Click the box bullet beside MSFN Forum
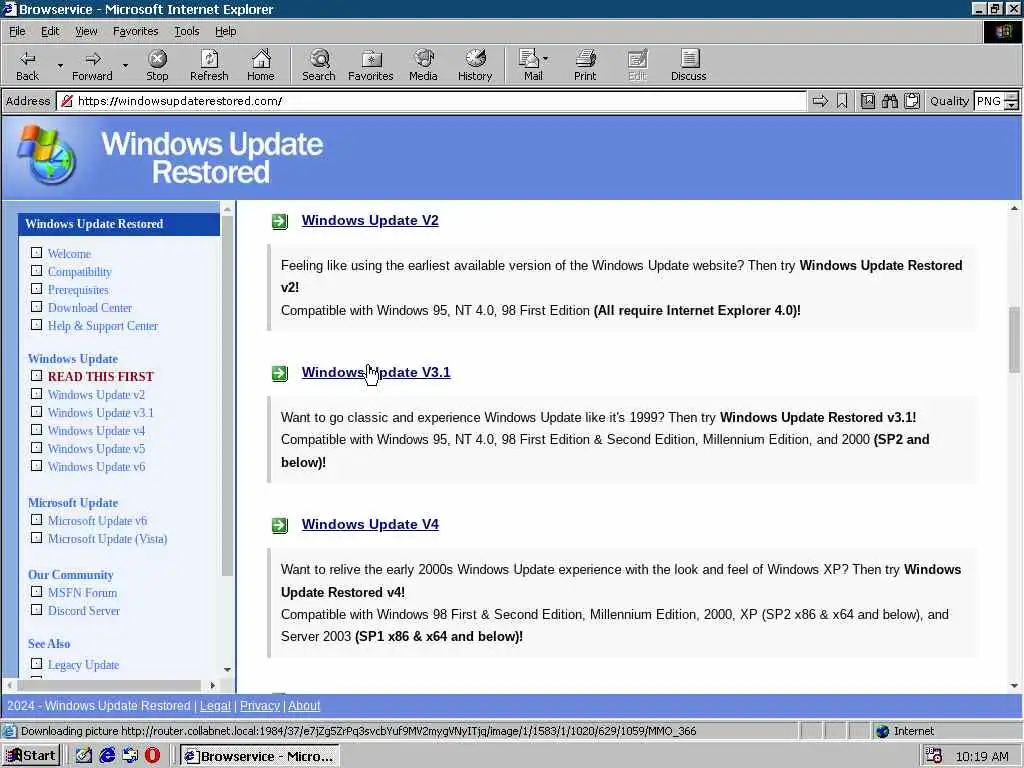 [x=37, y=592]
